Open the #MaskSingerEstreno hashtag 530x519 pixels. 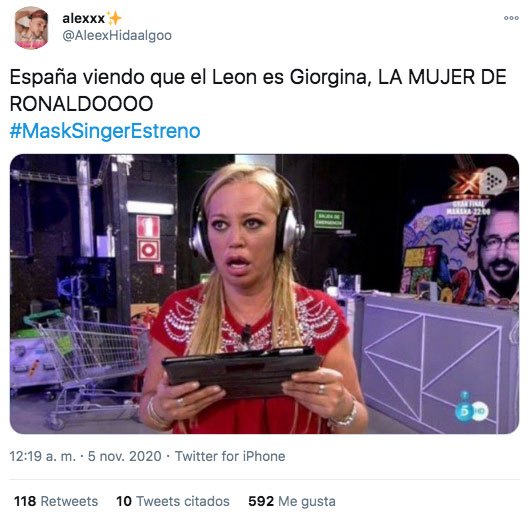[x=105, y=131]
